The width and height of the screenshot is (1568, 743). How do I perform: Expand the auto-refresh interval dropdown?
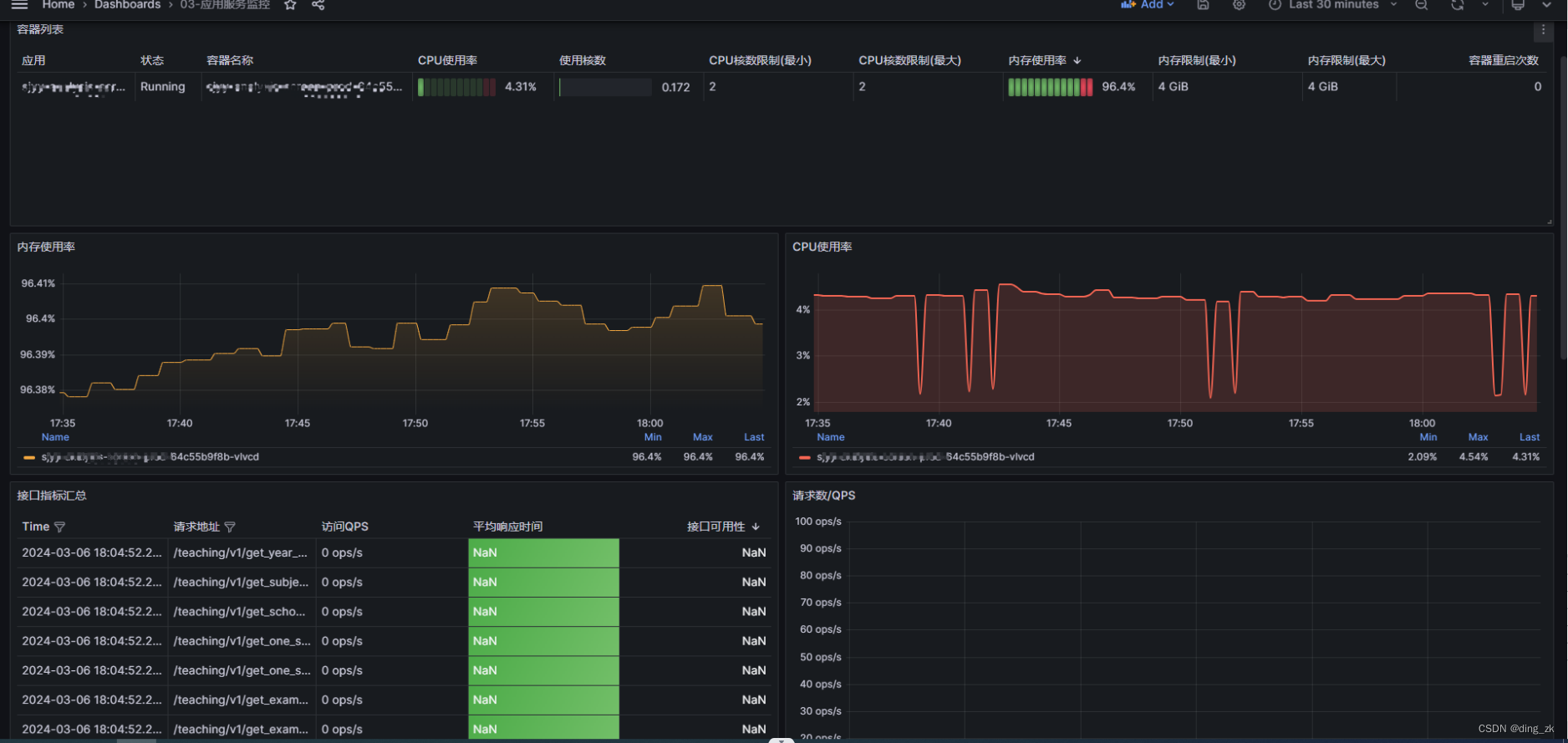click(x=1485, y=5)
